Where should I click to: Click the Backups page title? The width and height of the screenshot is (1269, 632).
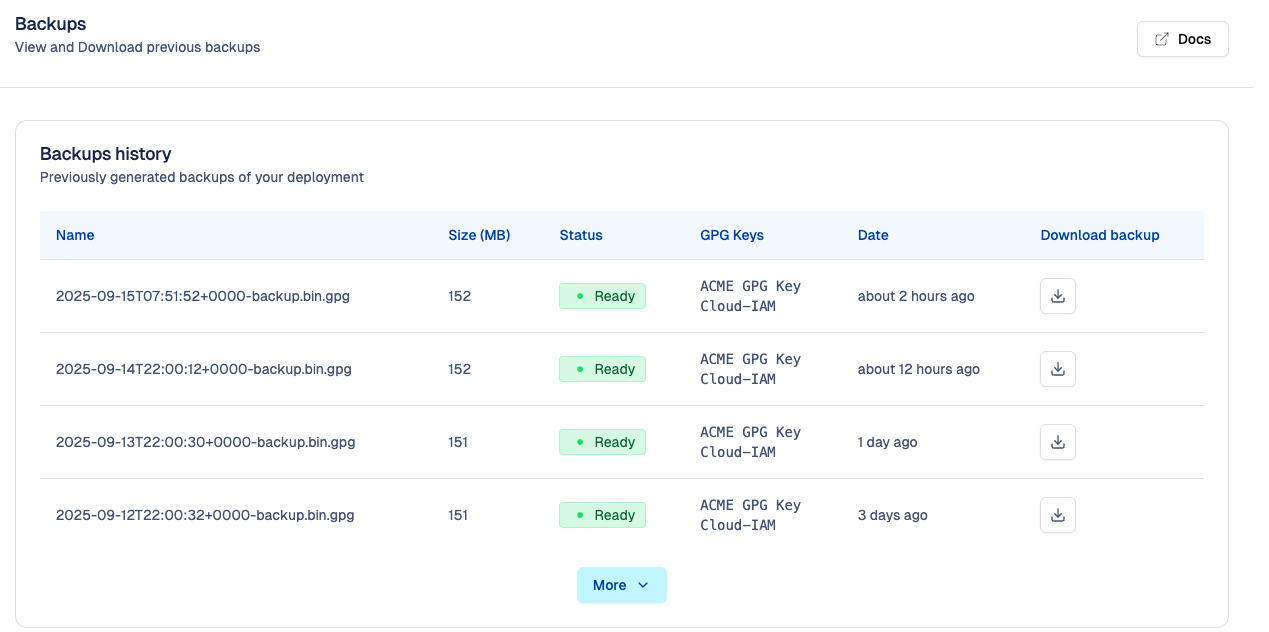[x=51, y=24]
